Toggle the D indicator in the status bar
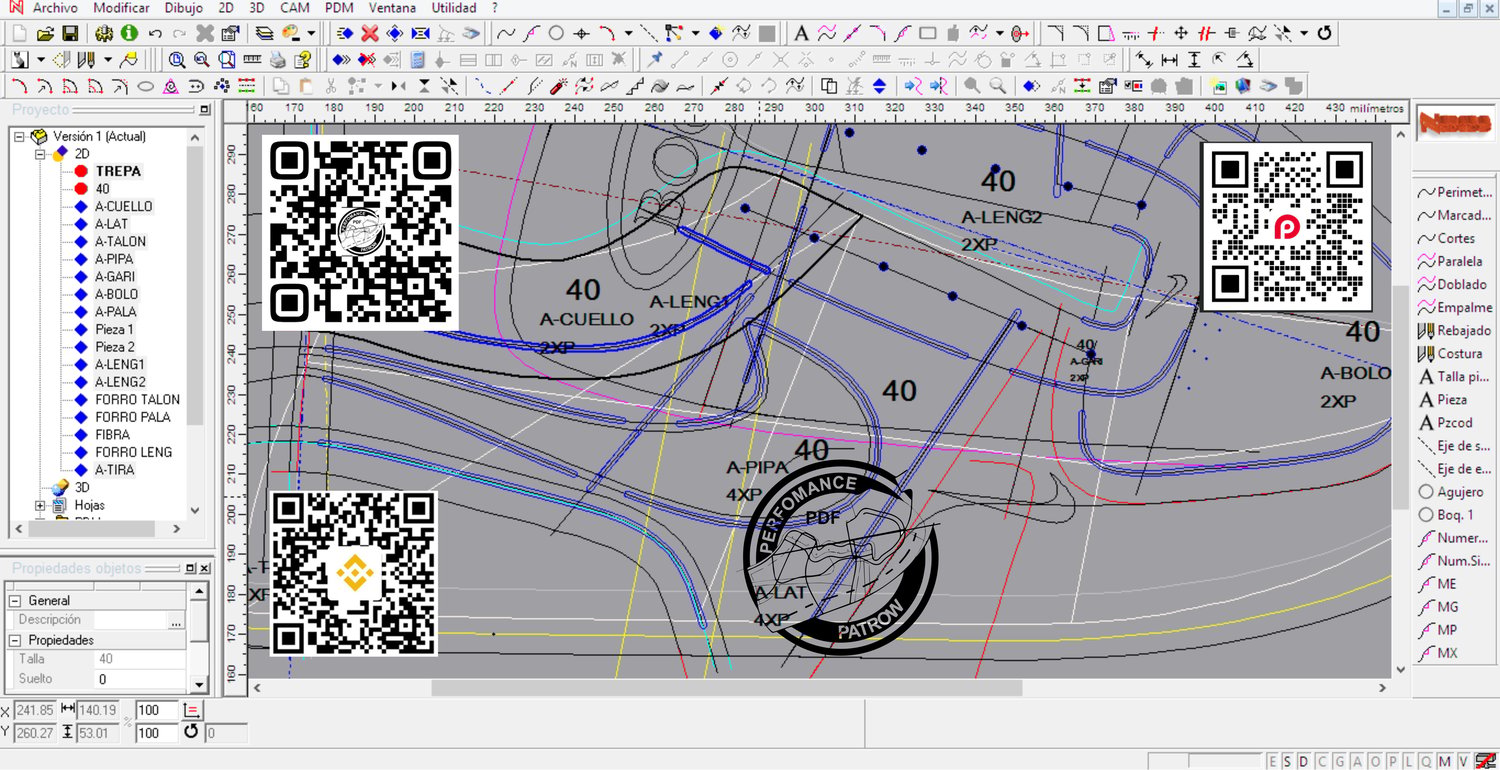 [x=1306, y=761]
